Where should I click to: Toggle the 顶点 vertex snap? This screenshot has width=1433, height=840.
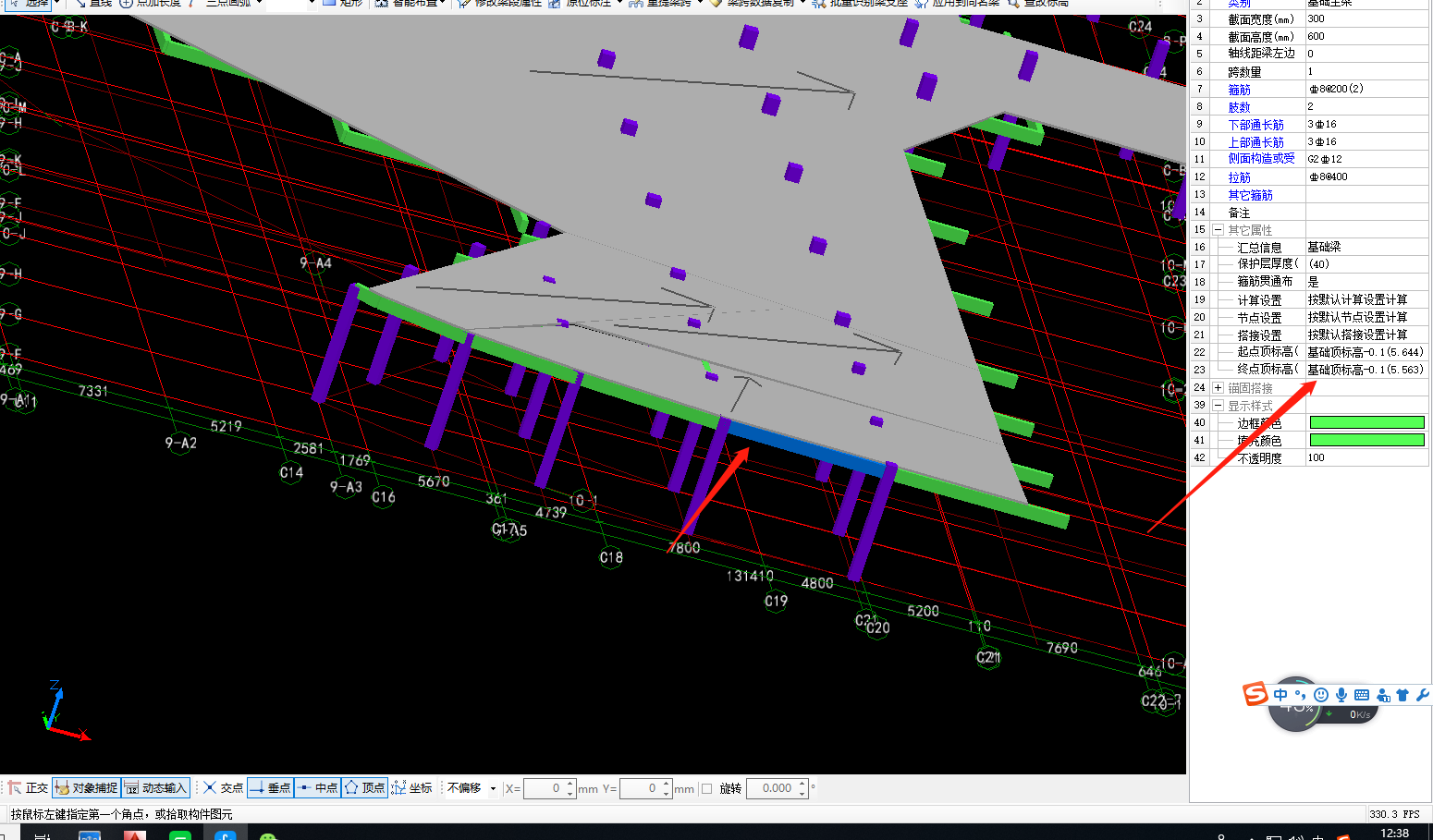(x=364, y=788)
